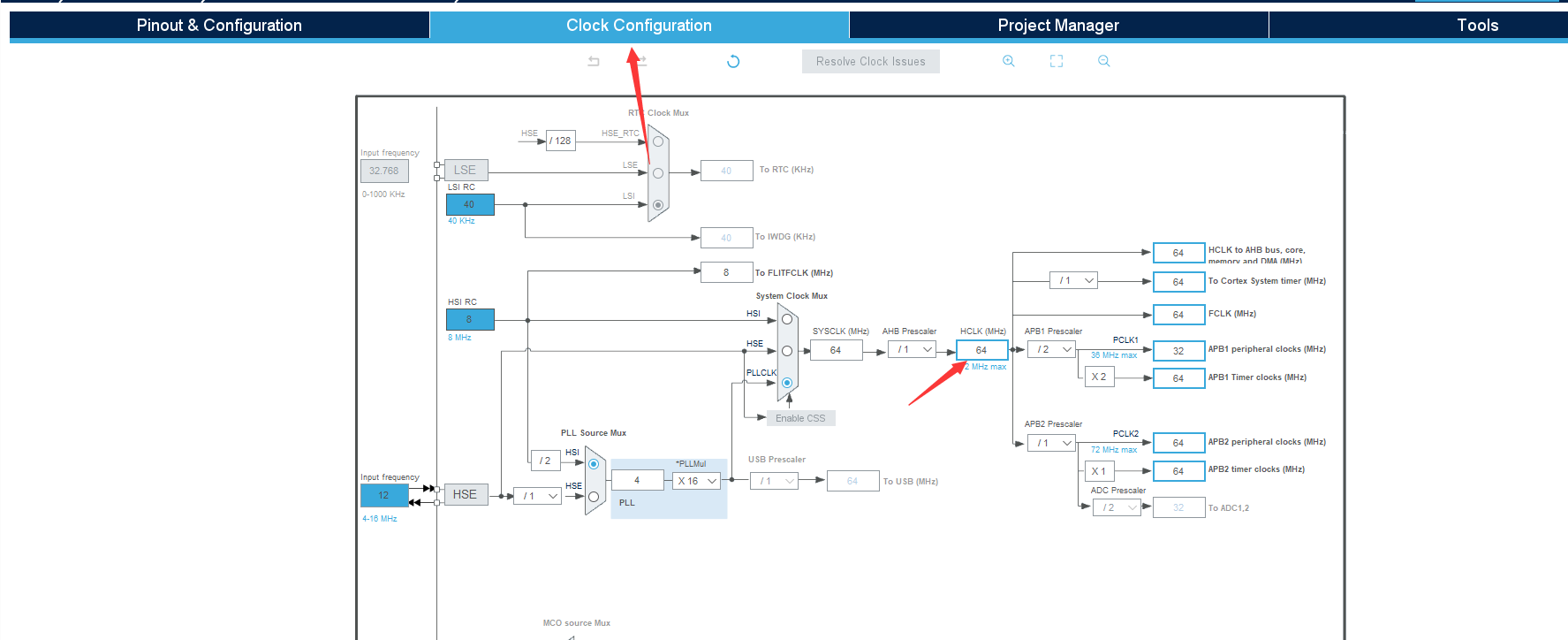Click the zoom out magnifier icon
The width and height of the screenshot is (1568, 640).
tap(1103, 61)
